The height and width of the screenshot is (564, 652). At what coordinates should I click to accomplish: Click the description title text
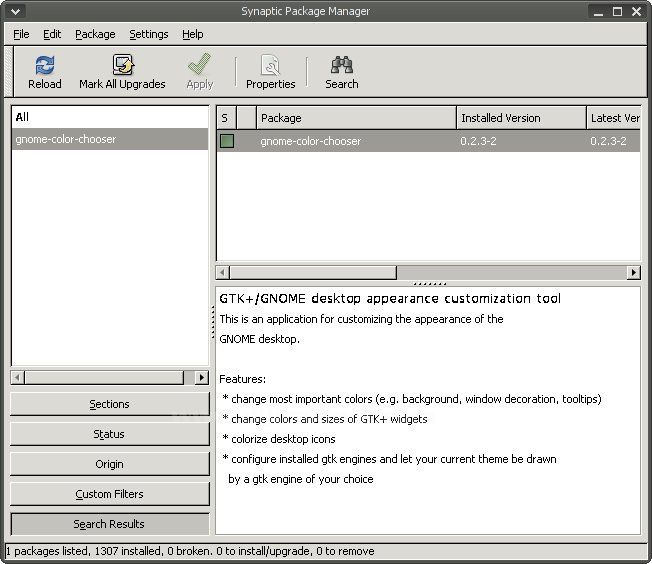point(390,298)
